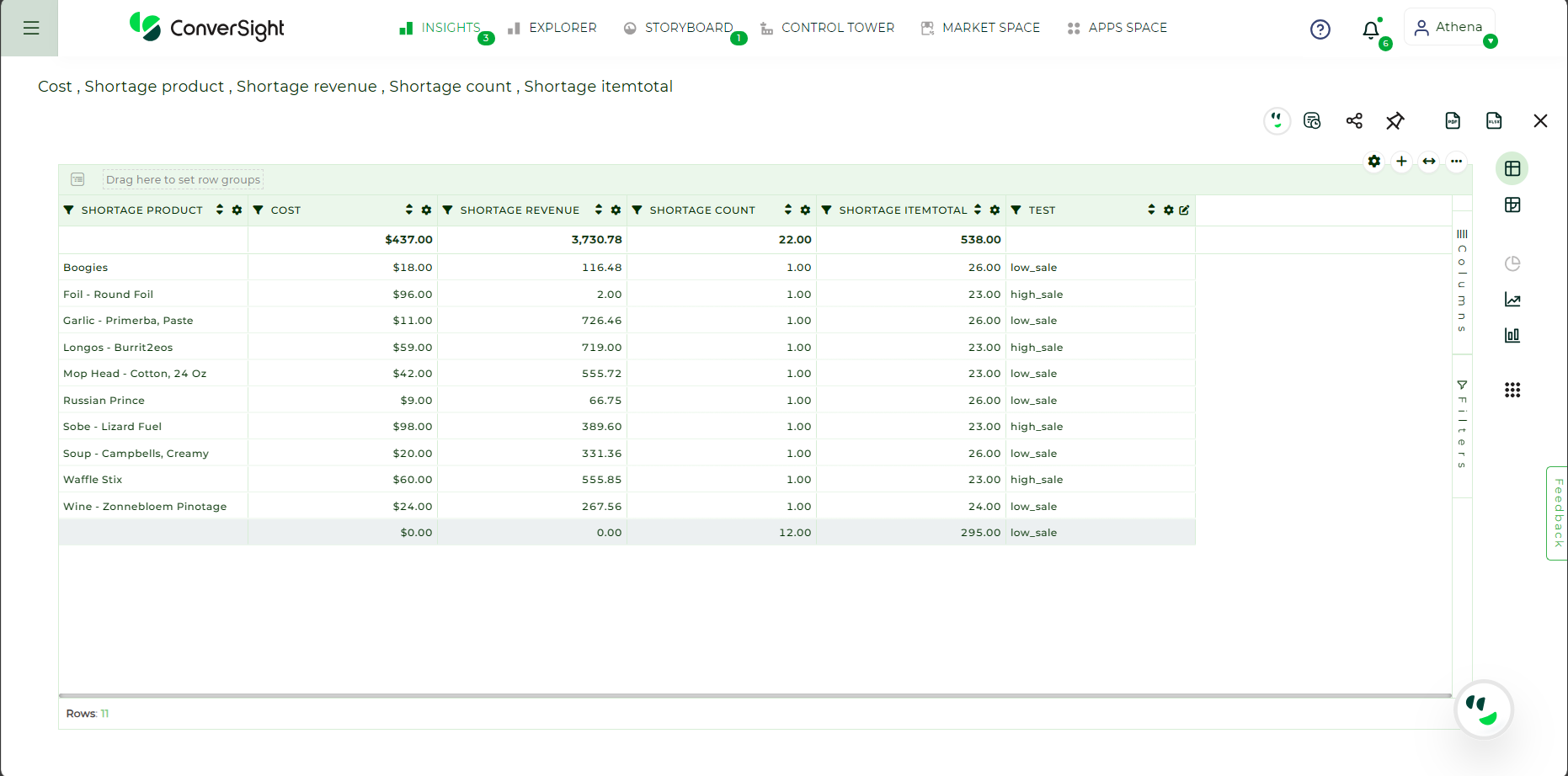Go to the Control Tower tab

point(827,28)
